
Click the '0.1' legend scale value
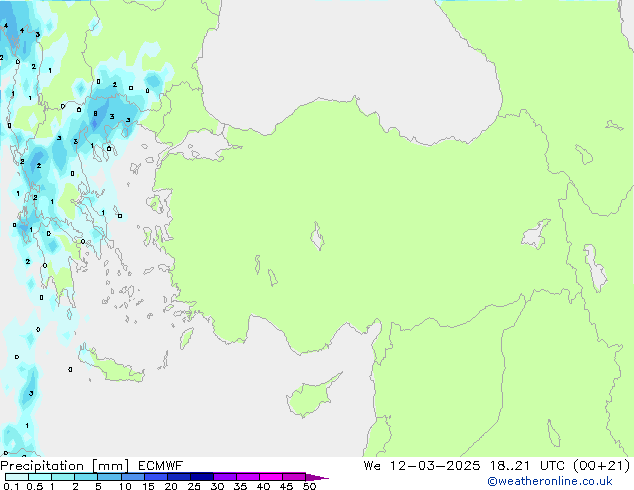[x=11, y=486]
